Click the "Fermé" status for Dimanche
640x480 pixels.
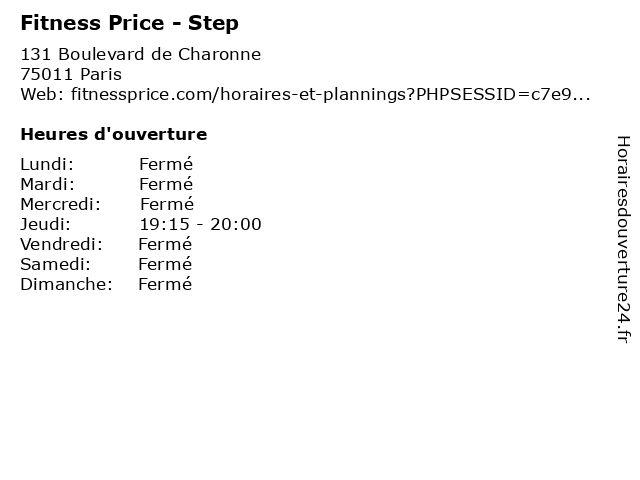pos(164,284)
